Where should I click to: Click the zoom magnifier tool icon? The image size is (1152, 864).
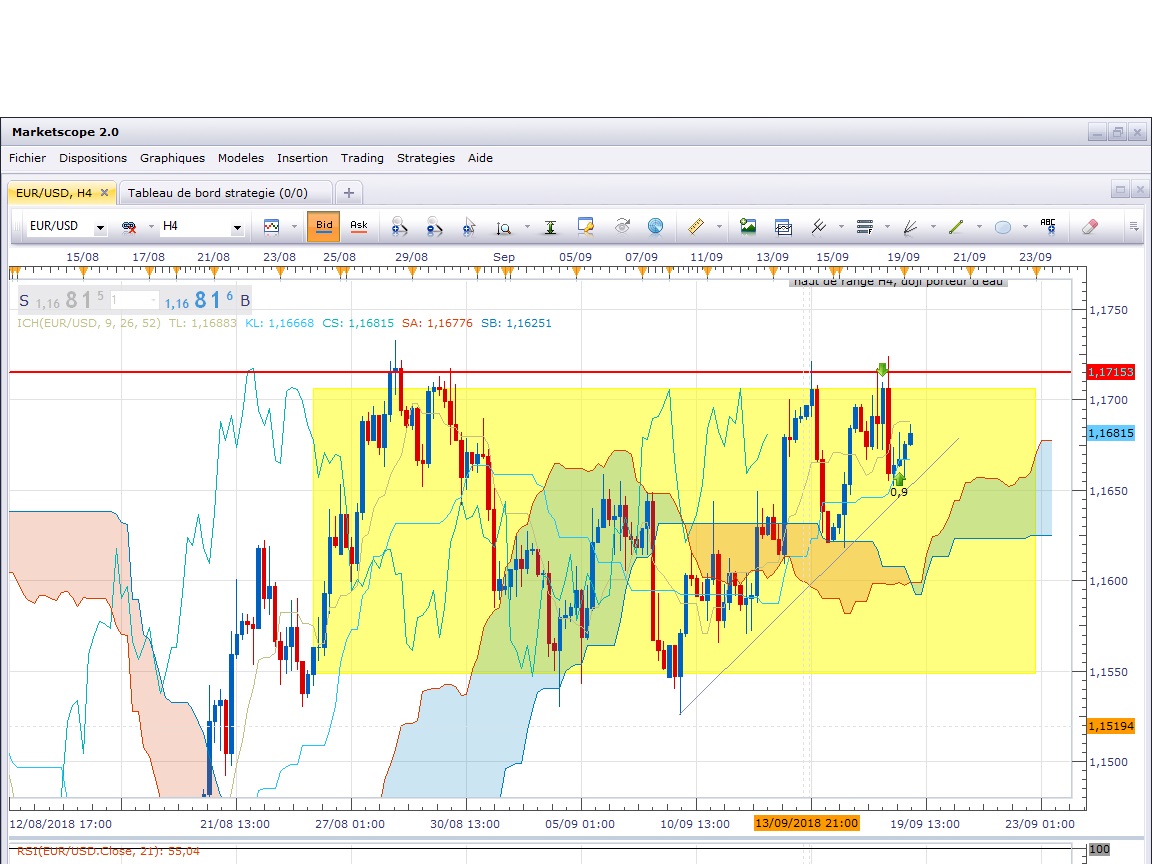(x=504, y=227)
